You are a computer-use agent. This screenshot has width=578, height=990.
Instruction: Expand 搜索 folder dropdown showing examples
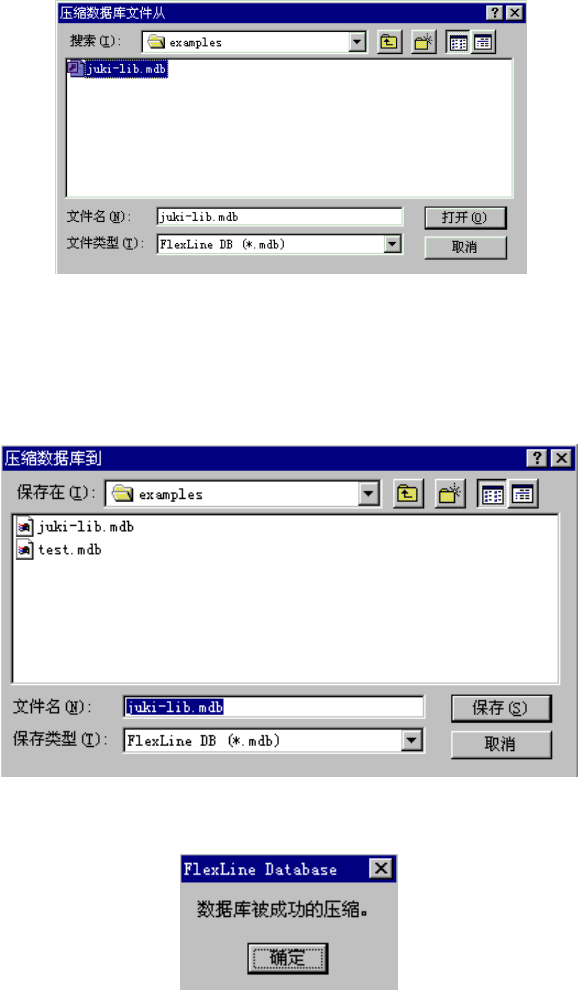pyautogui.click(x=358, y=42)
